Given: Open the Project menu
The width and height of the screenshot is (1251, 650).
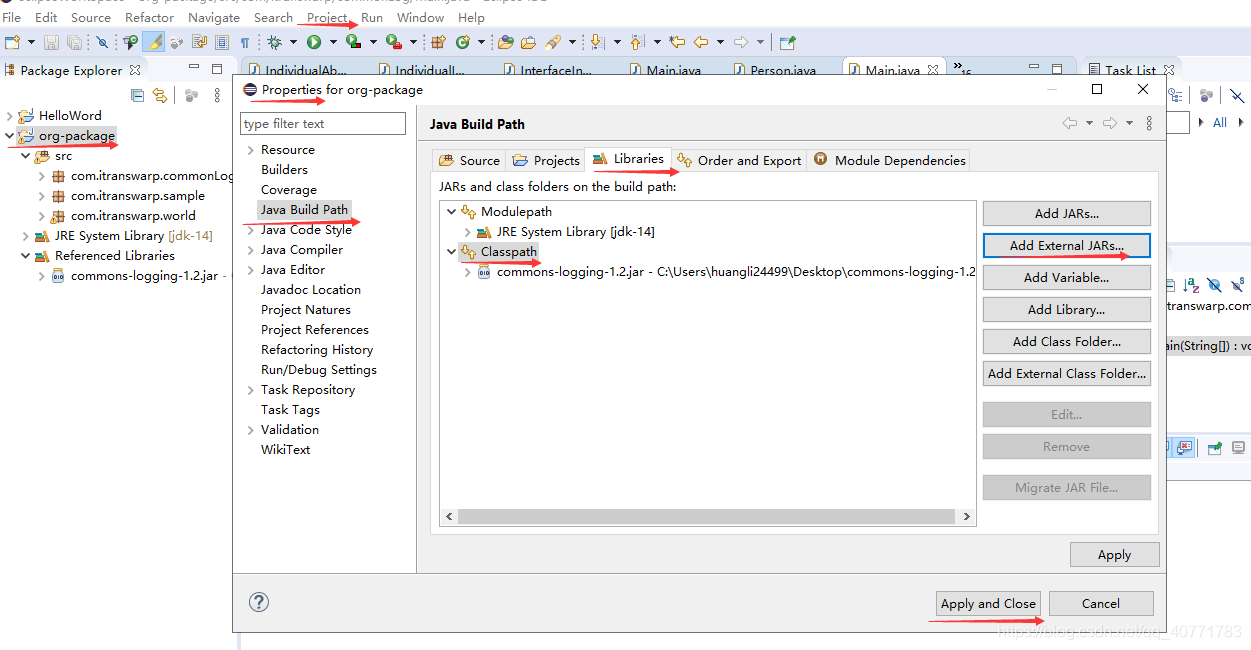Looking at the screenshot, I should 327,17.
